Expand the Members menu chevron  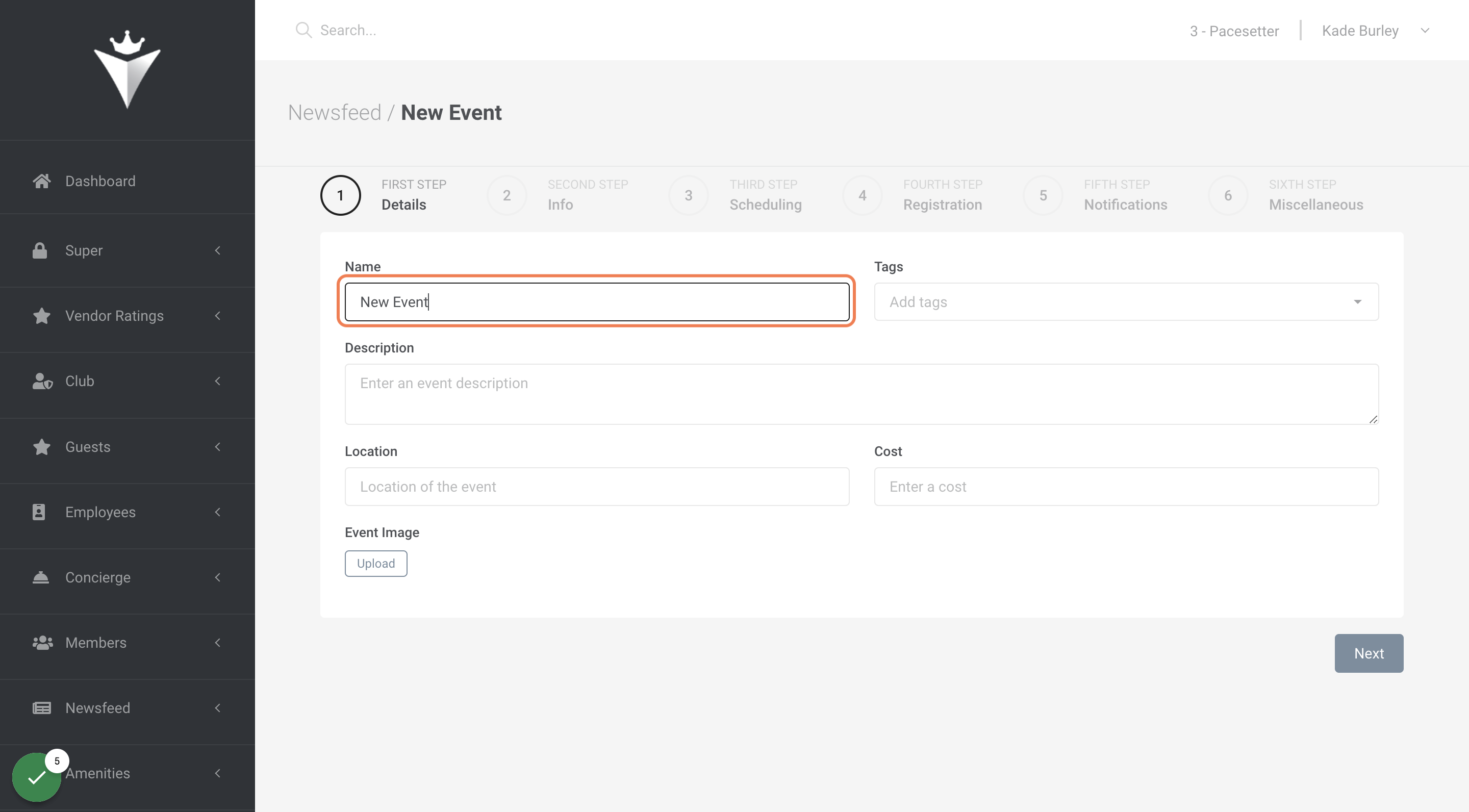(217, 643)
